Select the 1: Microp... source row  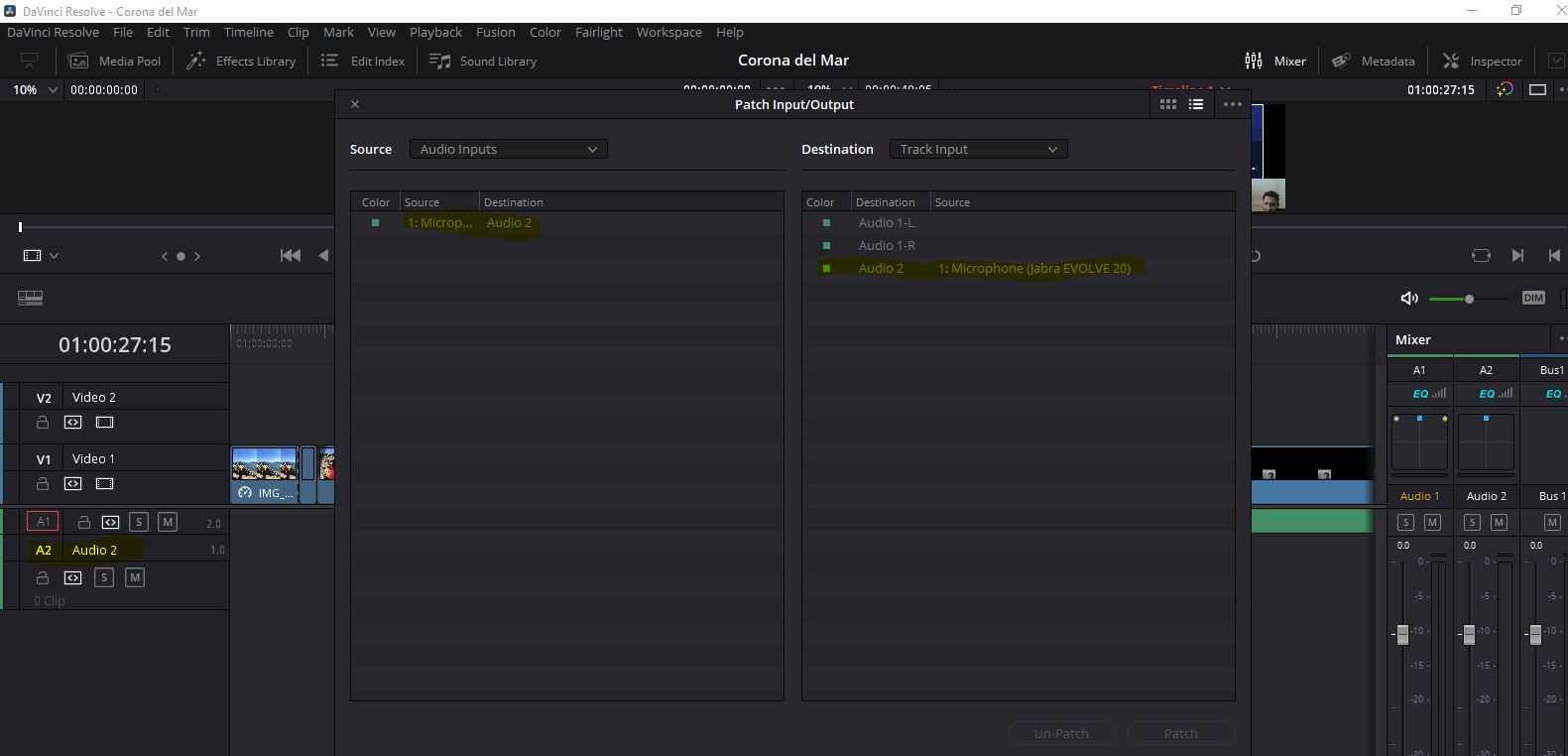[x=566, y=223]
